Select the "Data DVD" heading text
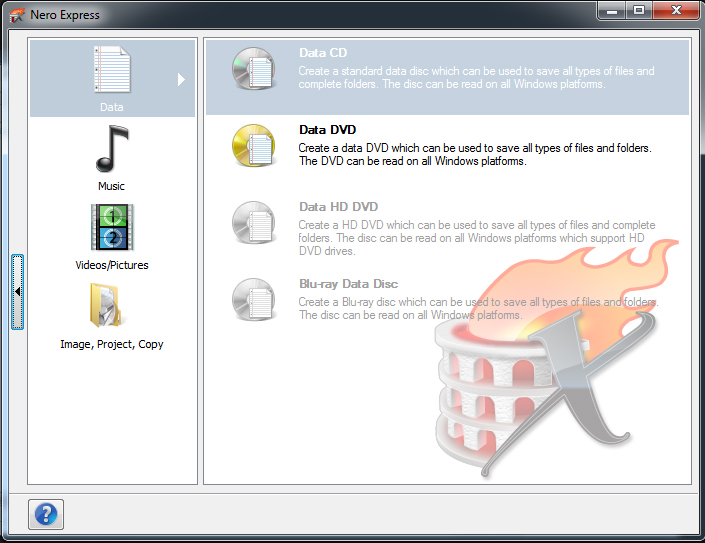 coord(327,130)
